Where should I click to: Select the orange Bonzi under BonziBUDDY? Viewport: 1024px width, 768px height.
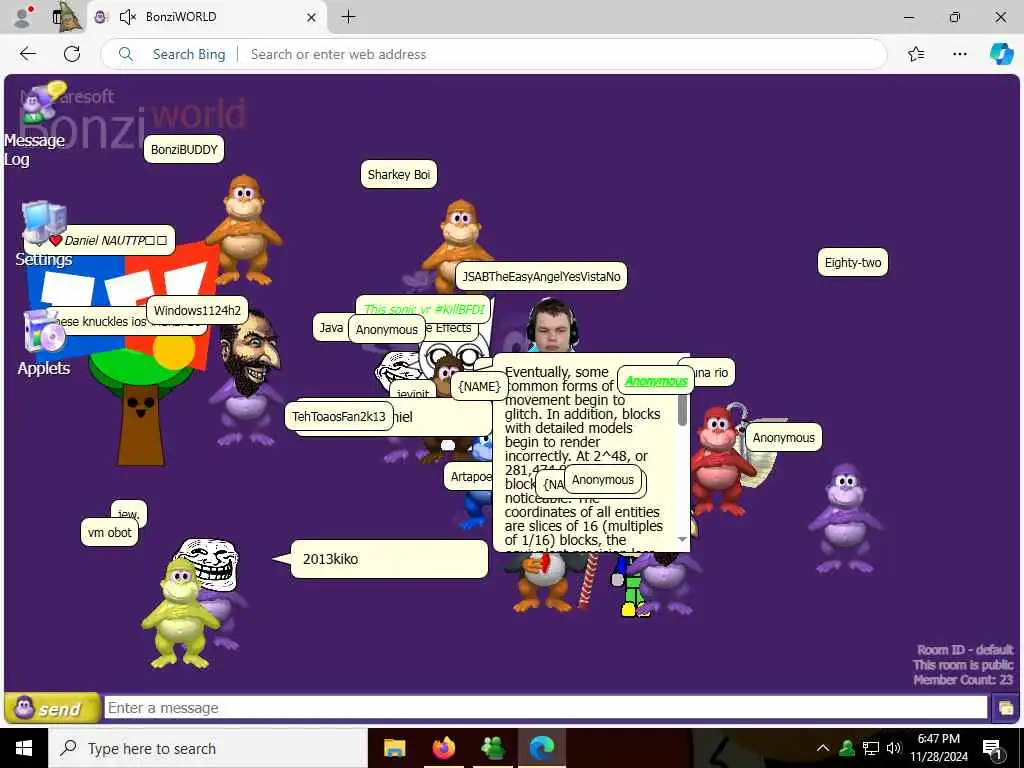point(244,230)
